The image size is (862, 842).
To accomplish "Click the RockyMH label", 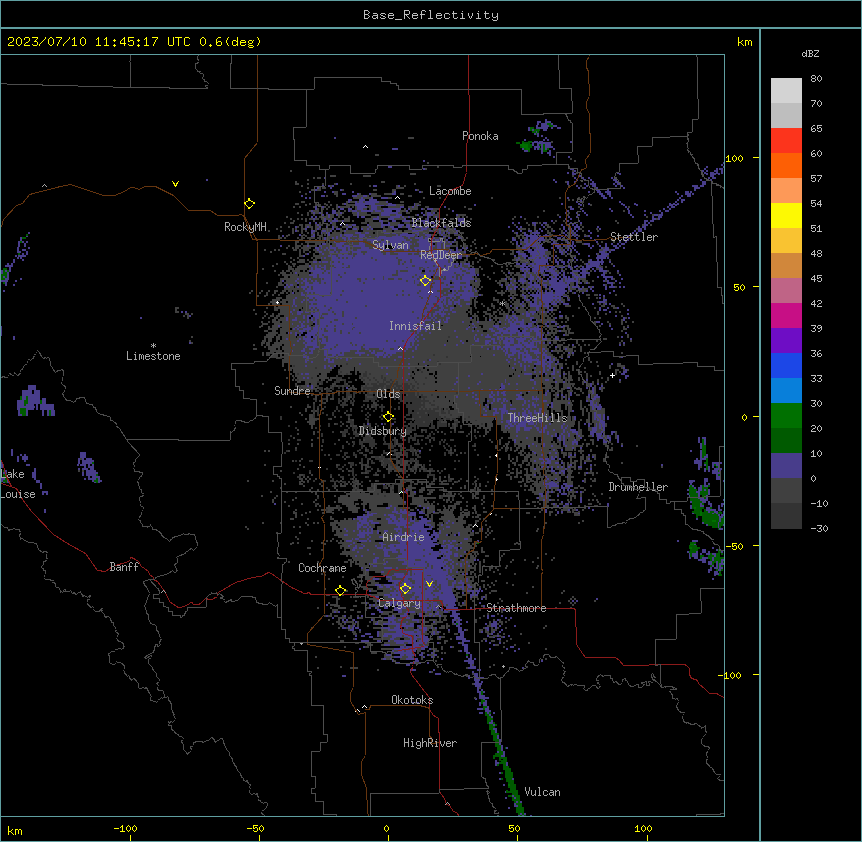I will pos(245,227).
